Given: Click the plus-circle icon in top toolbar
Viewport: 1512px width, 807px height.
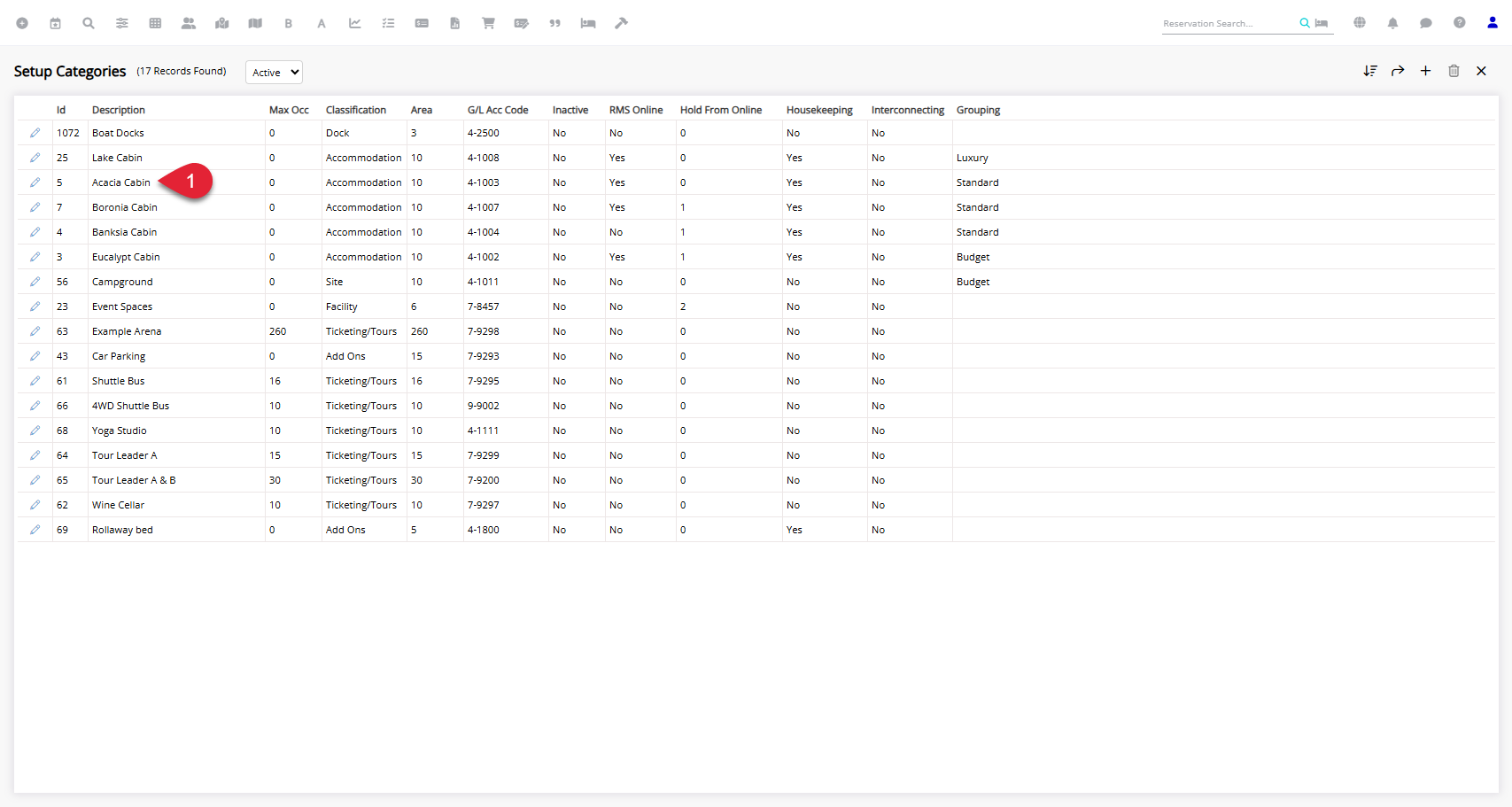Looking at the screenshot, I should [x=22, y=23].
